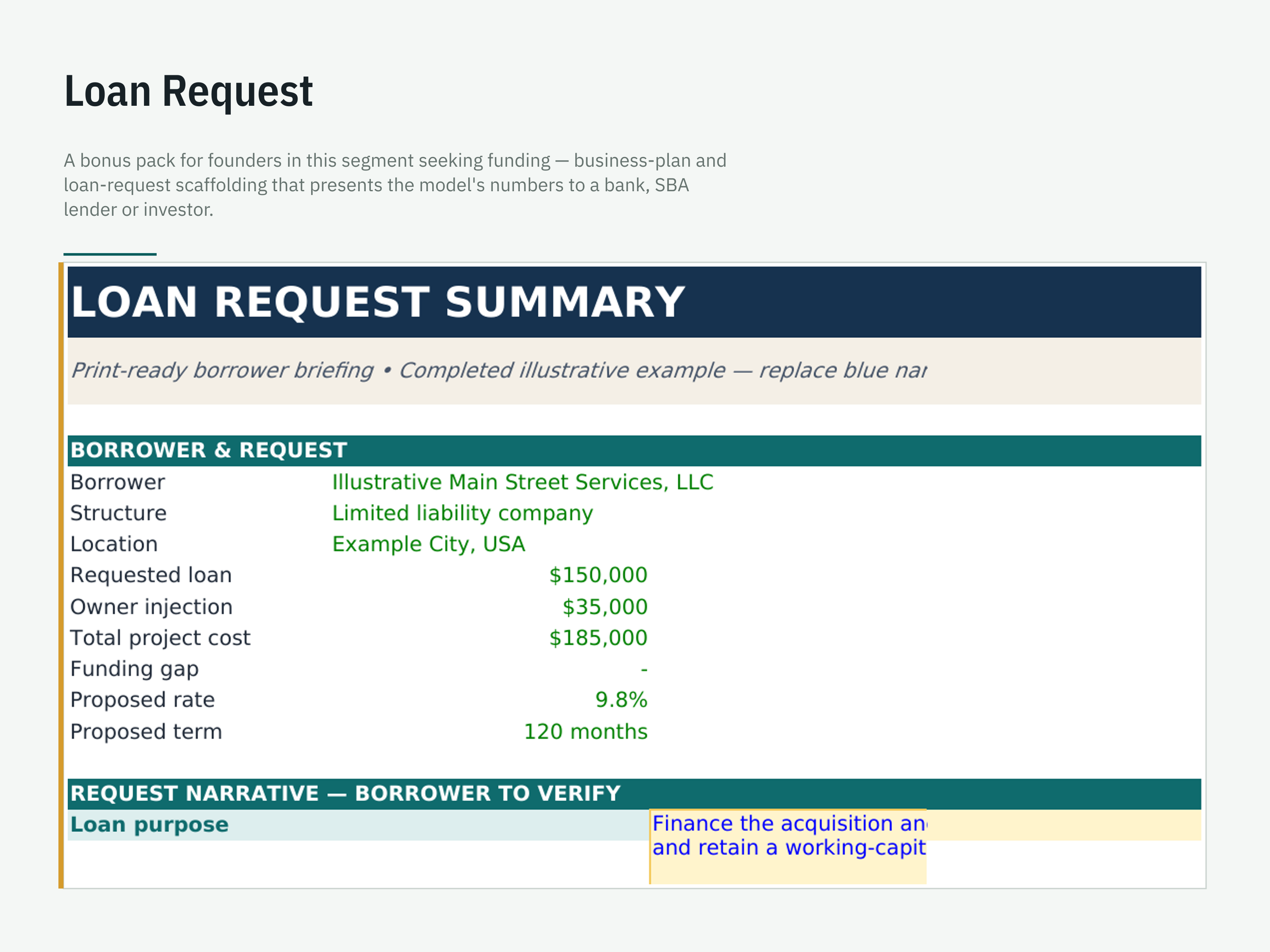Select the 'Example City, USA' value
This screenshot has height=952, width=1270.
pos(428,545)
